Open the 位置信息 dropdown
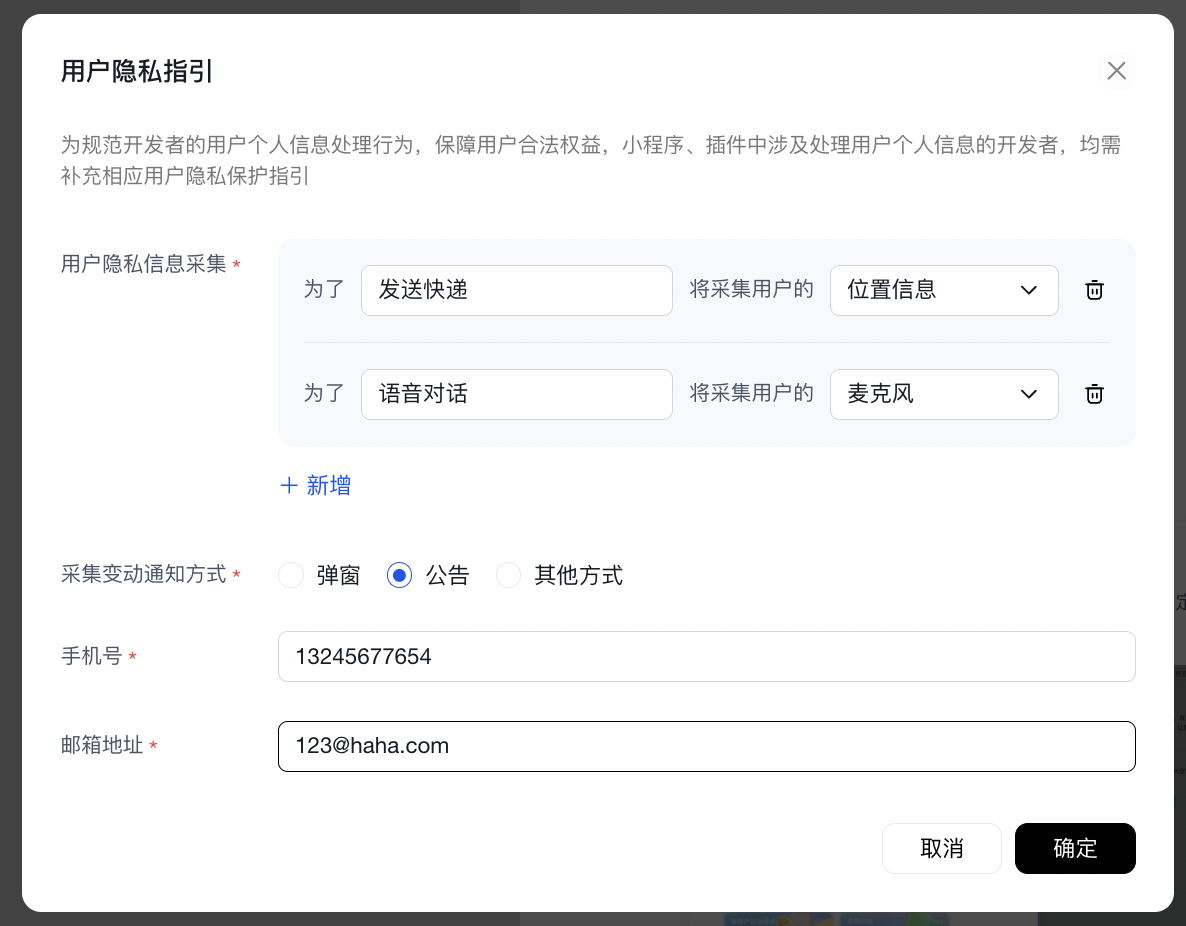Image resolution: width=1186 pixels, height=926 pixels. [930, 290]
